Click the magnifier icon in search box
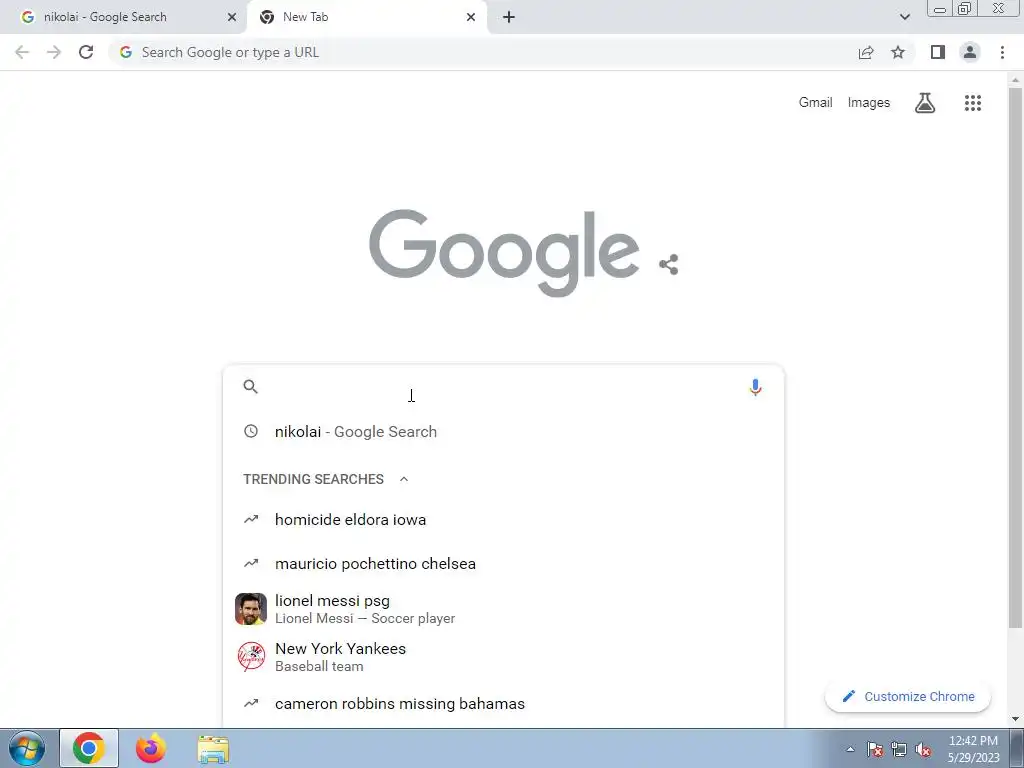 (x=251, y=387)
